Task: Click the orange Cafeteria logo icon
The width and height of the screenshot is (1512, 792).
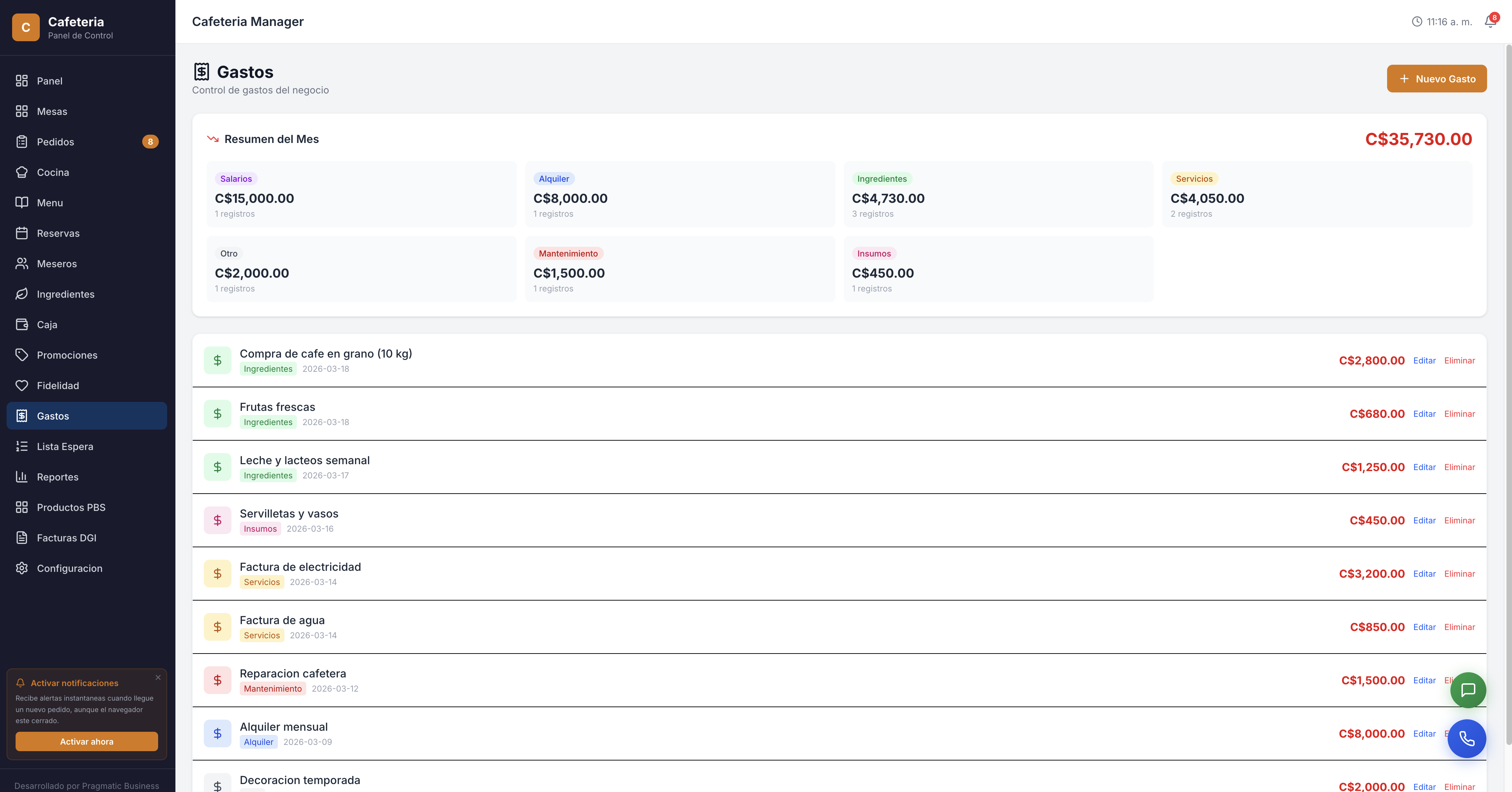Action: (x=26, y=27)
